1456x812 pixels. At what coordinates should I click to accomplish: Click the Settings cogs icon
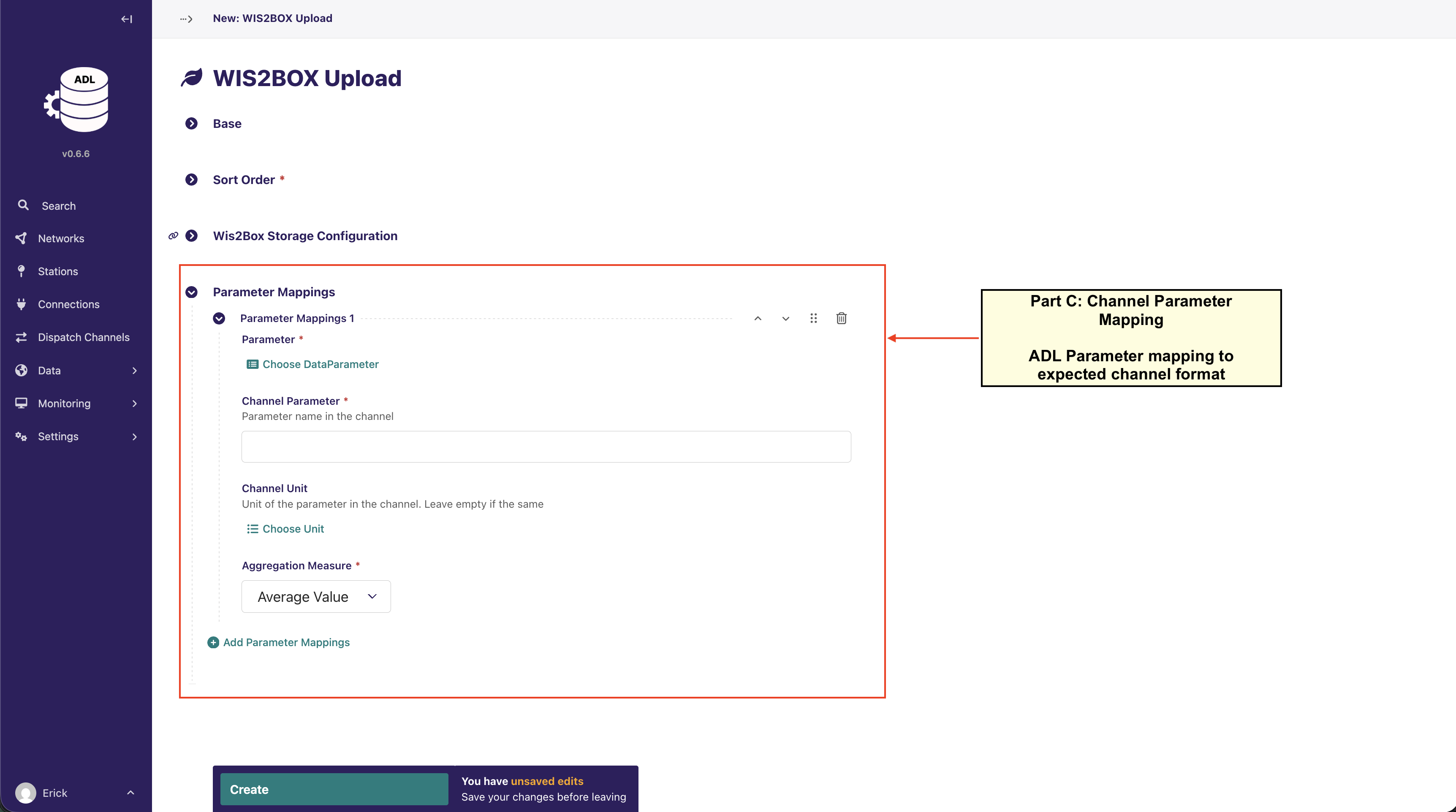tap(22, 436)
